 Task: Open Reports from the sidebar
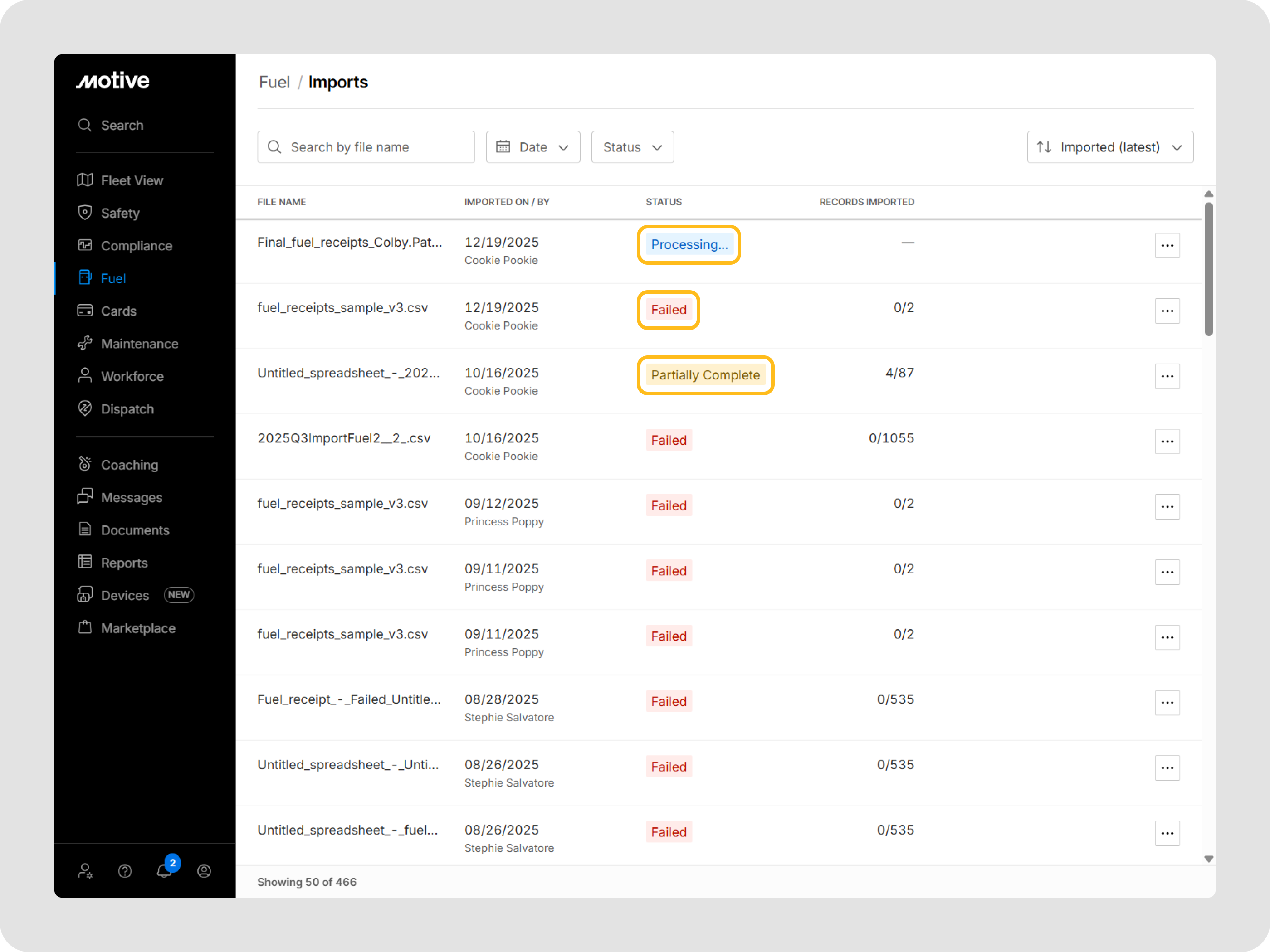coord(124,563)
